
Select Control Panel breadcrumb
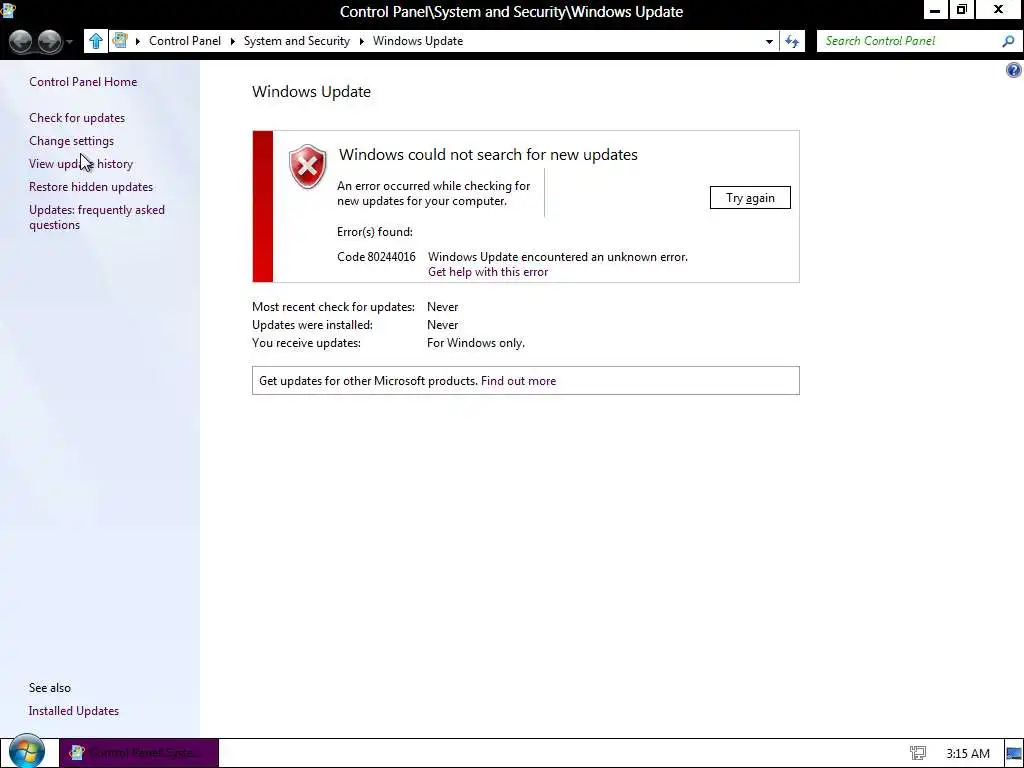(185, 40)
